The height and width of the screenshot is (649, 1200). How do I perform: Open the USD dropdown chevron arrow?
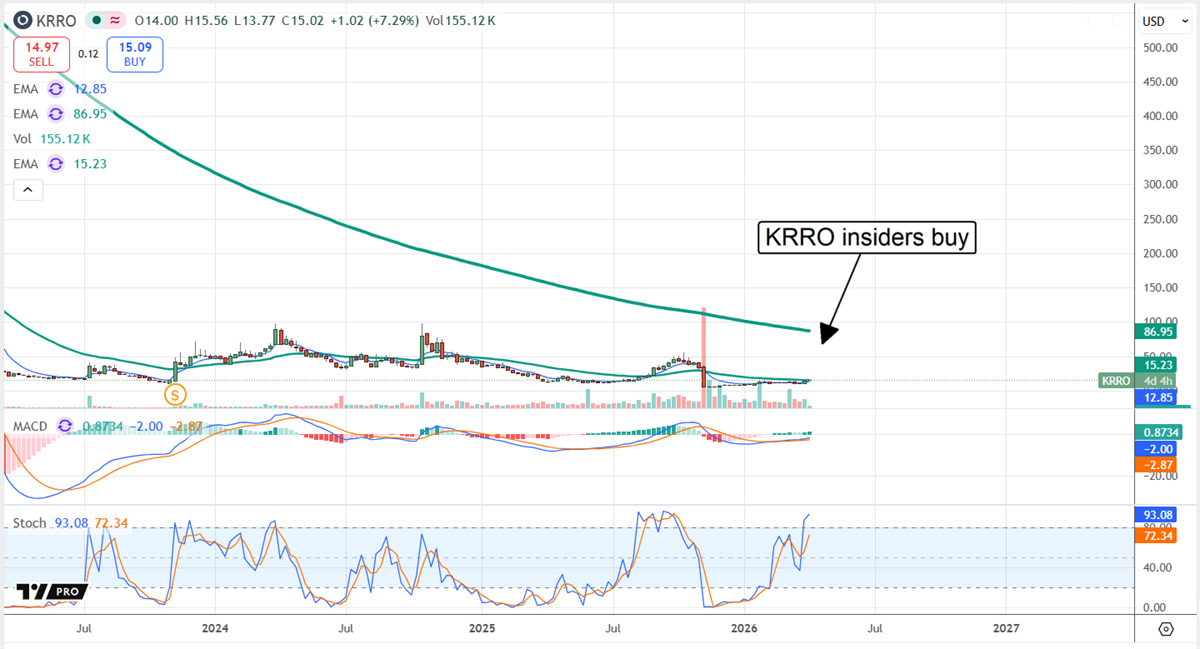[1186, 20]
